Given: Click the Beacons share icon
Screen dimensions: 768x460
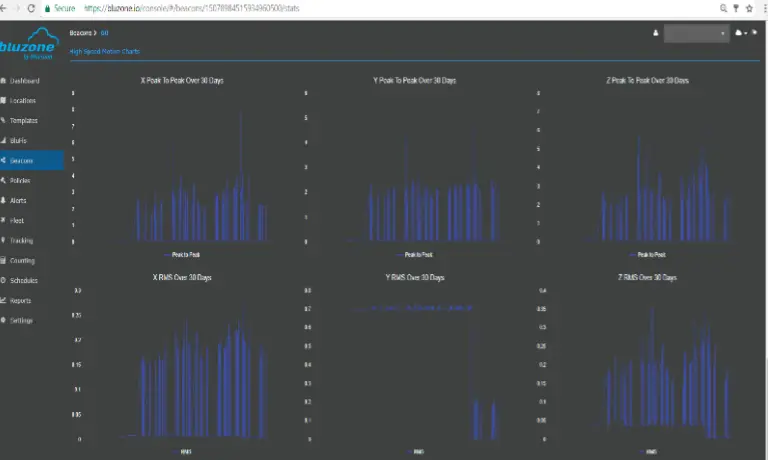Looking at the screenshot, I should coord(3,160).
